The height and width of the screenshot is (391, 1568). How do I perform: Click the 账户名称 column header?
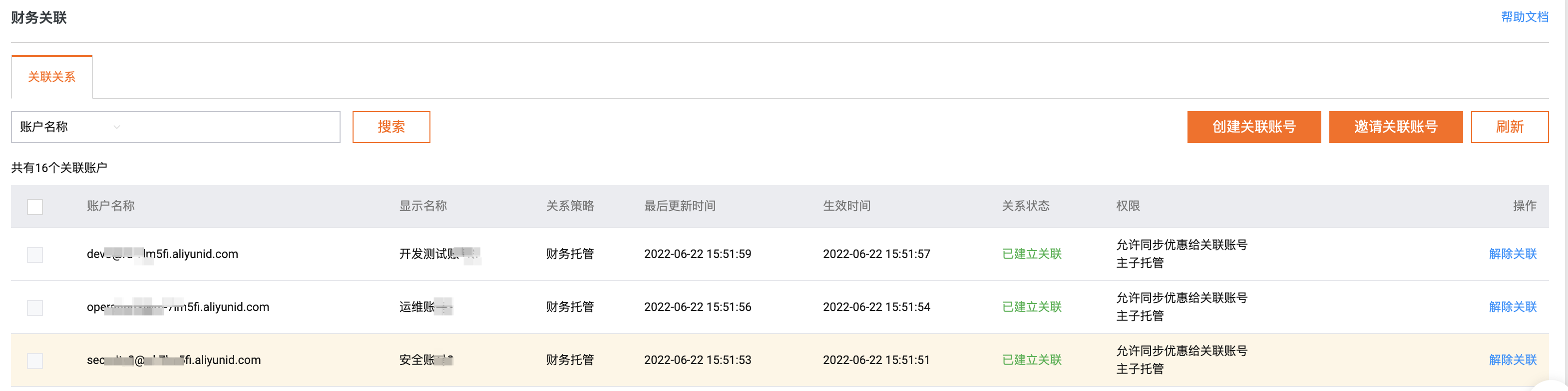tap(111, 206)
